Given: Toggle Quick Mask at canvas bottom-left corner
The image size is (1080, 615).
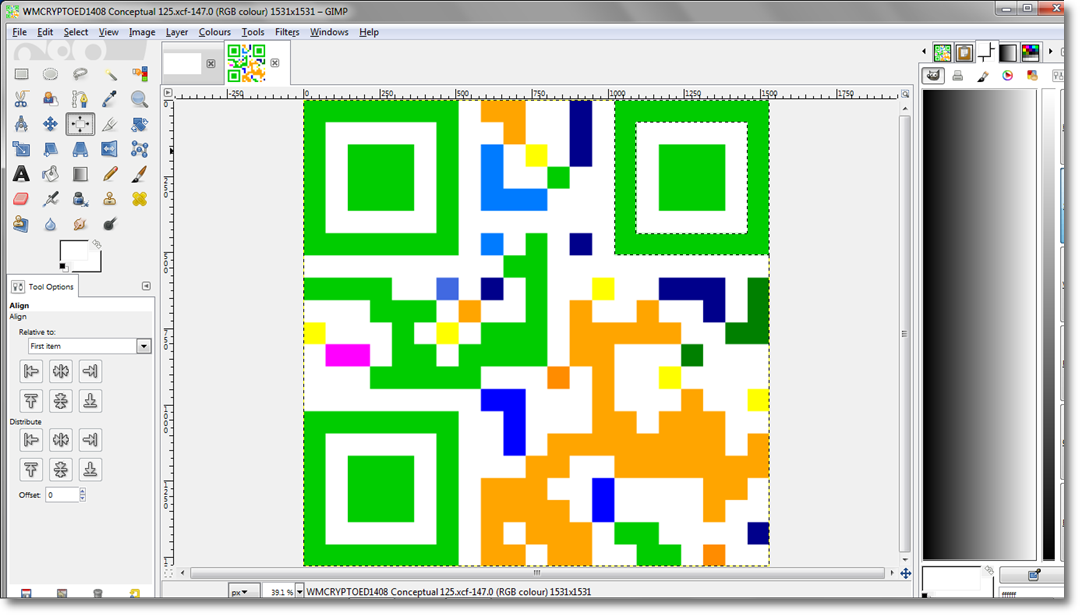Looking at the screenshot, I should coord(168,572).
